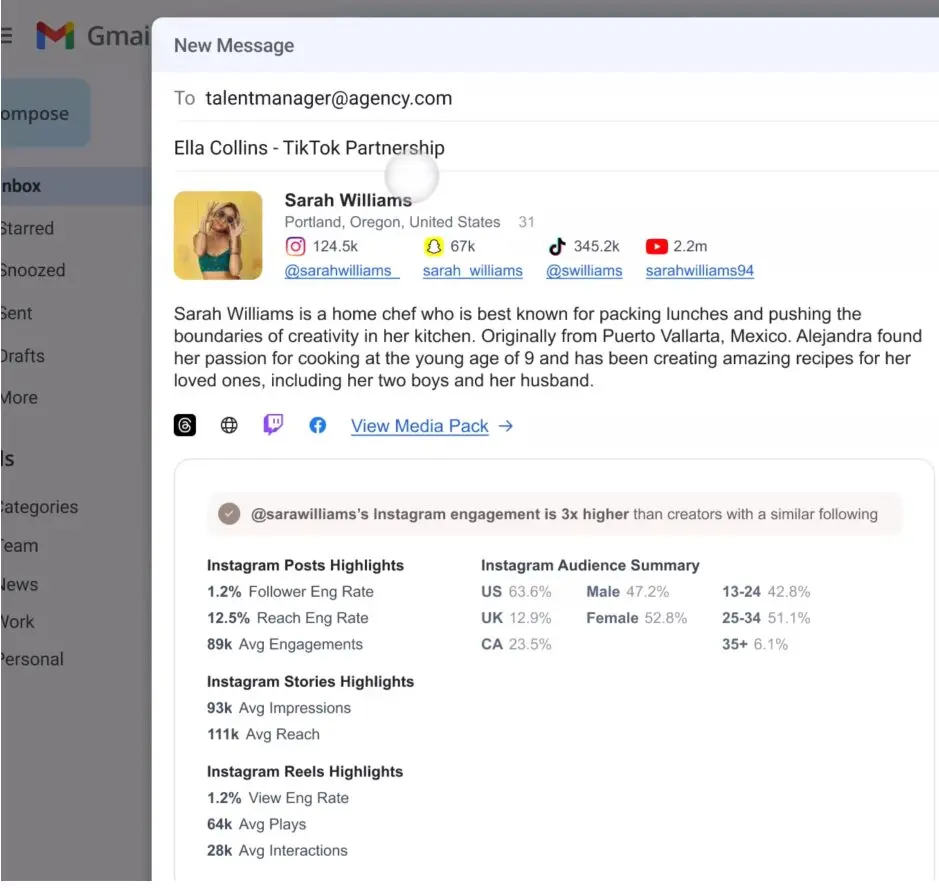Click the YouTube icon beside 2.2m
The height and width of the screenshot is (888, 939).
[656, 246]
